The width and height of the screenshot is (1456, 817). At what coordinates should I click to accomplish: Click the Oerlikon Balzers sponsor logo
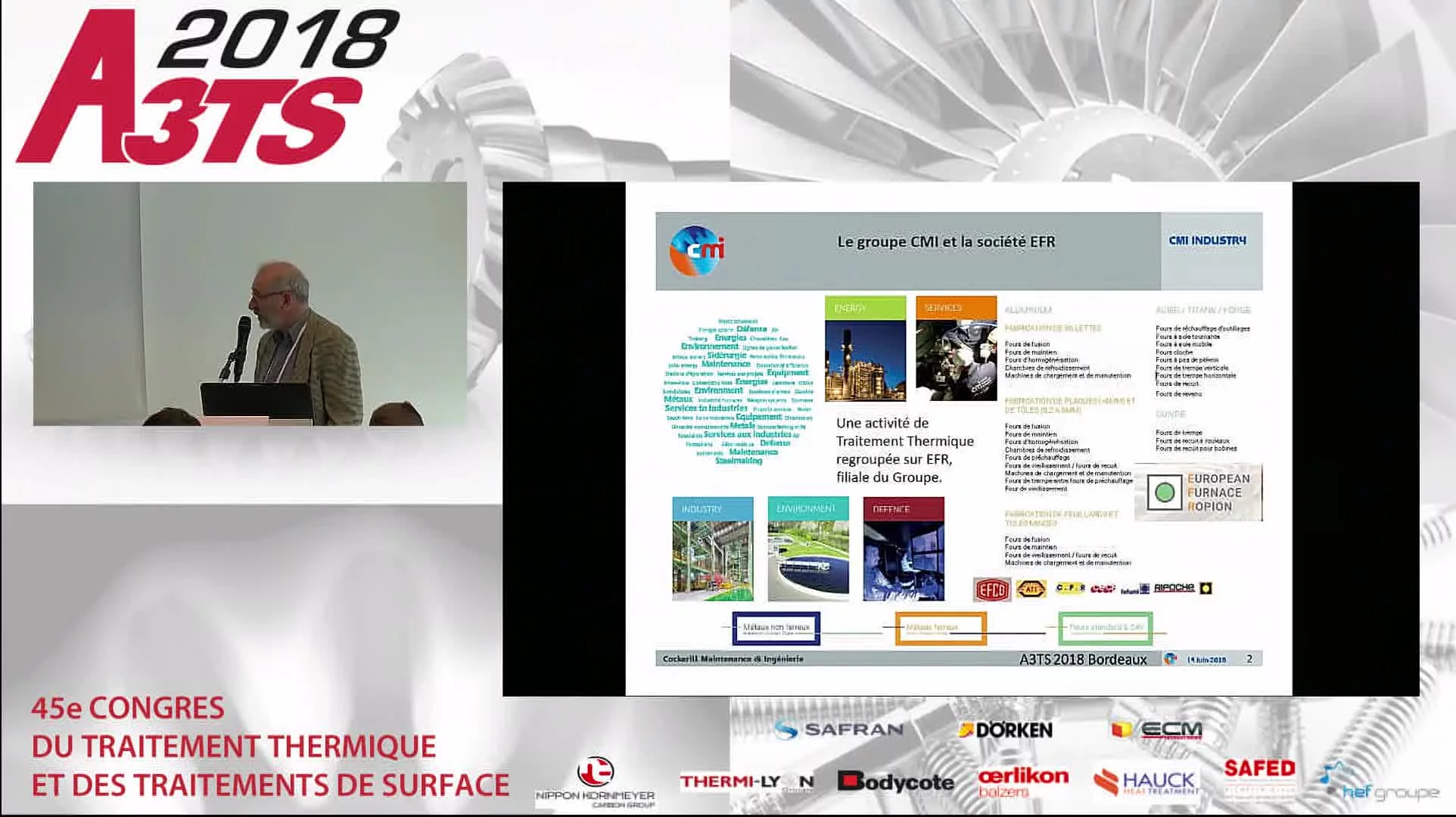coord(1022,782)
